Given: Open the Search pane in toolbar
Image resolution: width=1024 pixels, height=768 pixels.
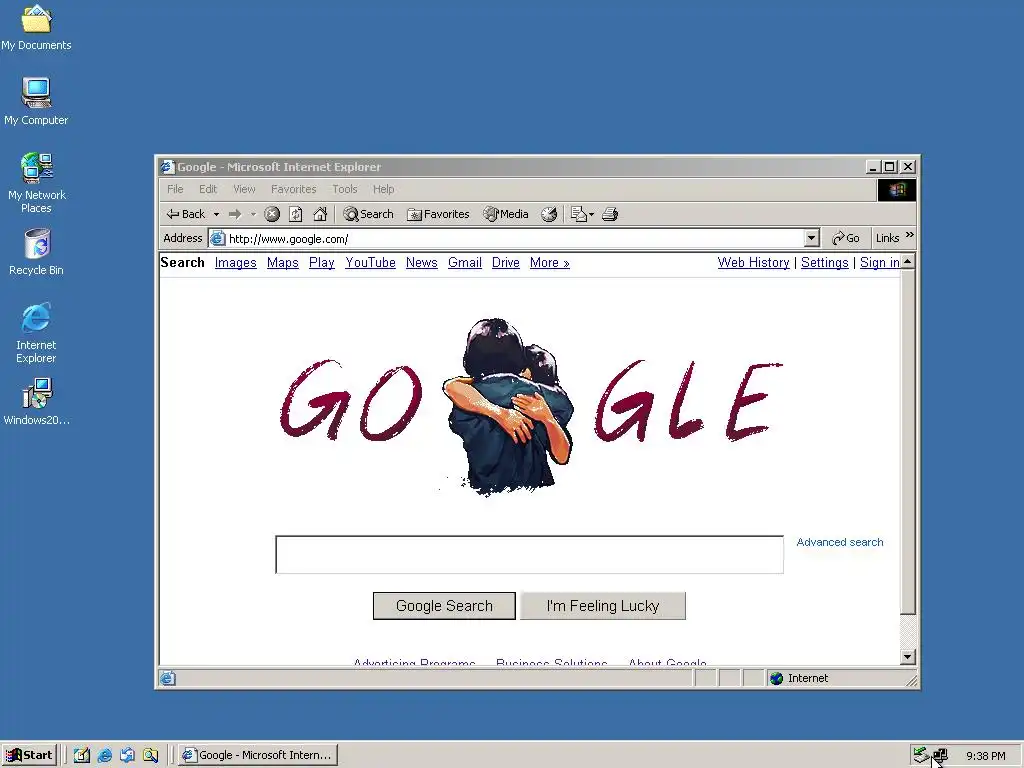Looking at the screenshot, I should pyautogui.click(x=369, y=214).
